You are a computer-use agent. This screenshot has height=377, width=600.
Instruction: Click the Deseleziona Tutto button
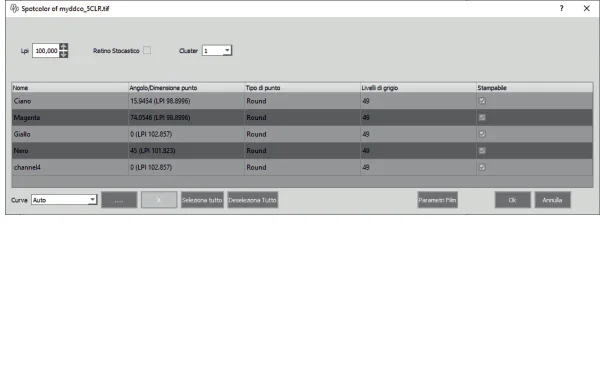tap(253, 200)
